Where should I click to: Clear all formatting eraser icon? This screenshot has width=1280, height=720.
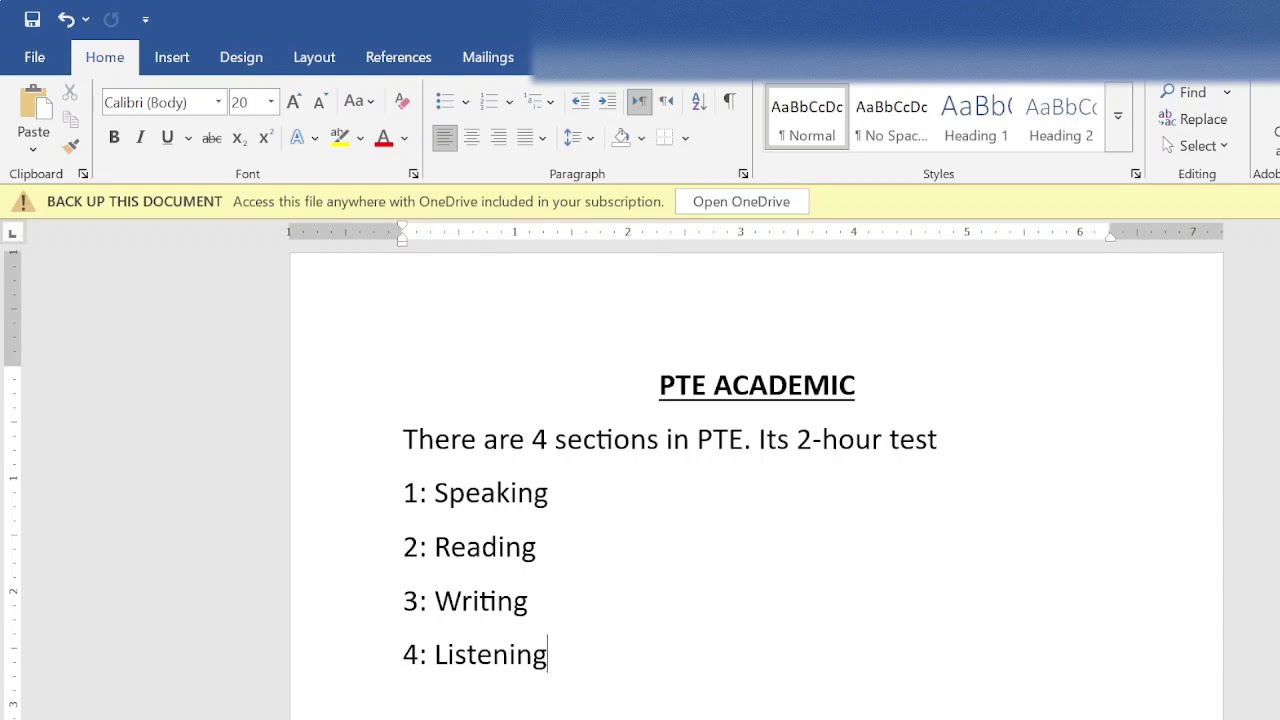click(x=402, y=102)
